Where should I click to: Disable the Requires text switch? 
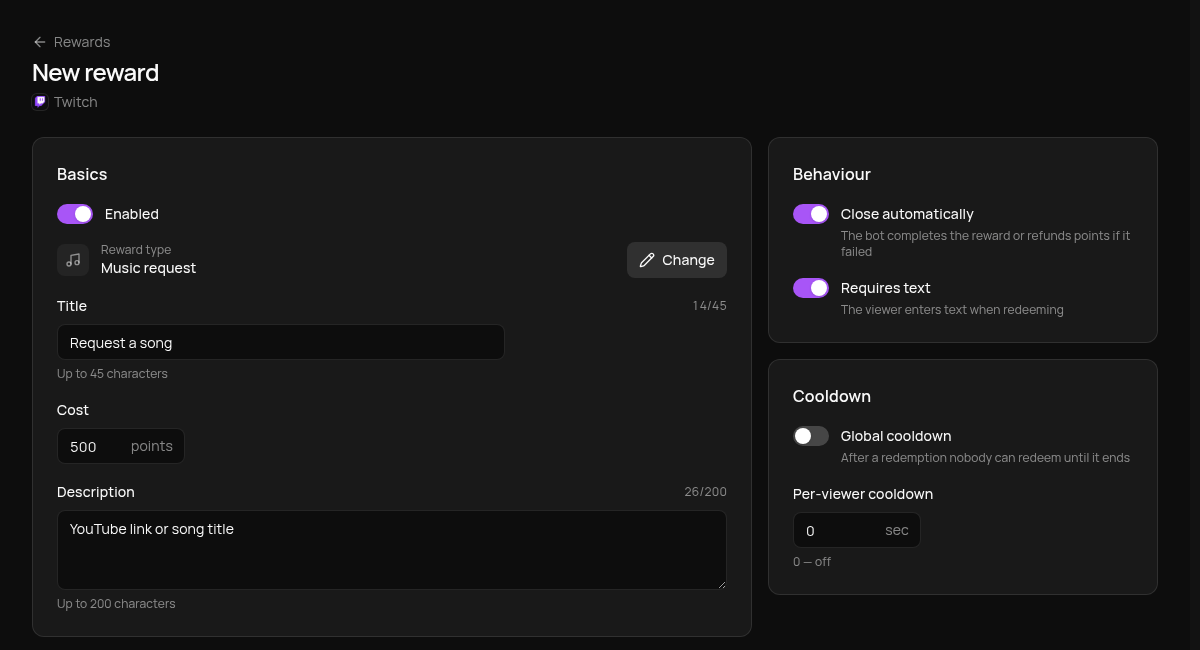[811, 288]
